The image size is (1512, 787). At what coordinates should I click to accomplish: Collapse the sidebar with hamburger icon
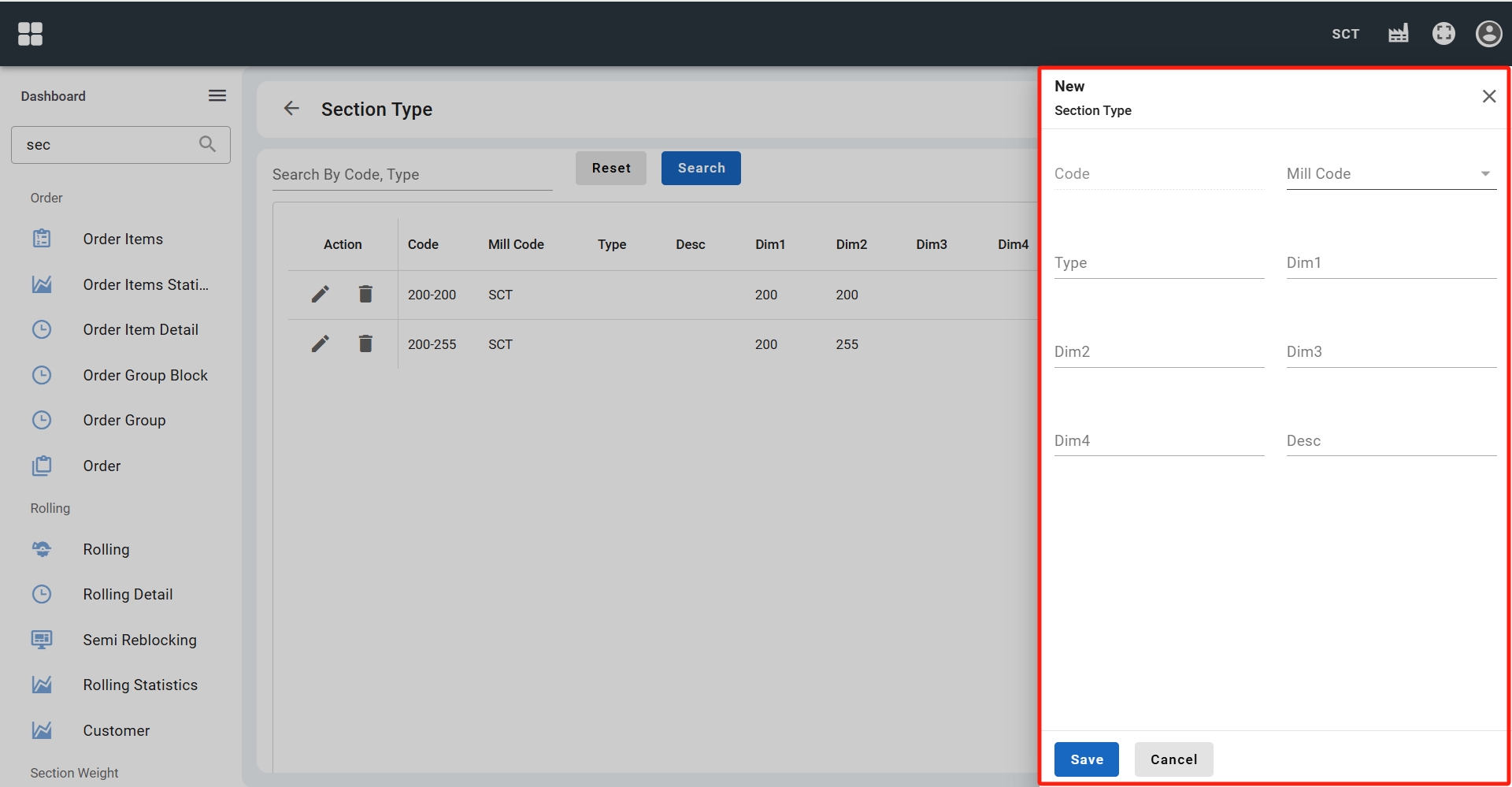(217, 96)
